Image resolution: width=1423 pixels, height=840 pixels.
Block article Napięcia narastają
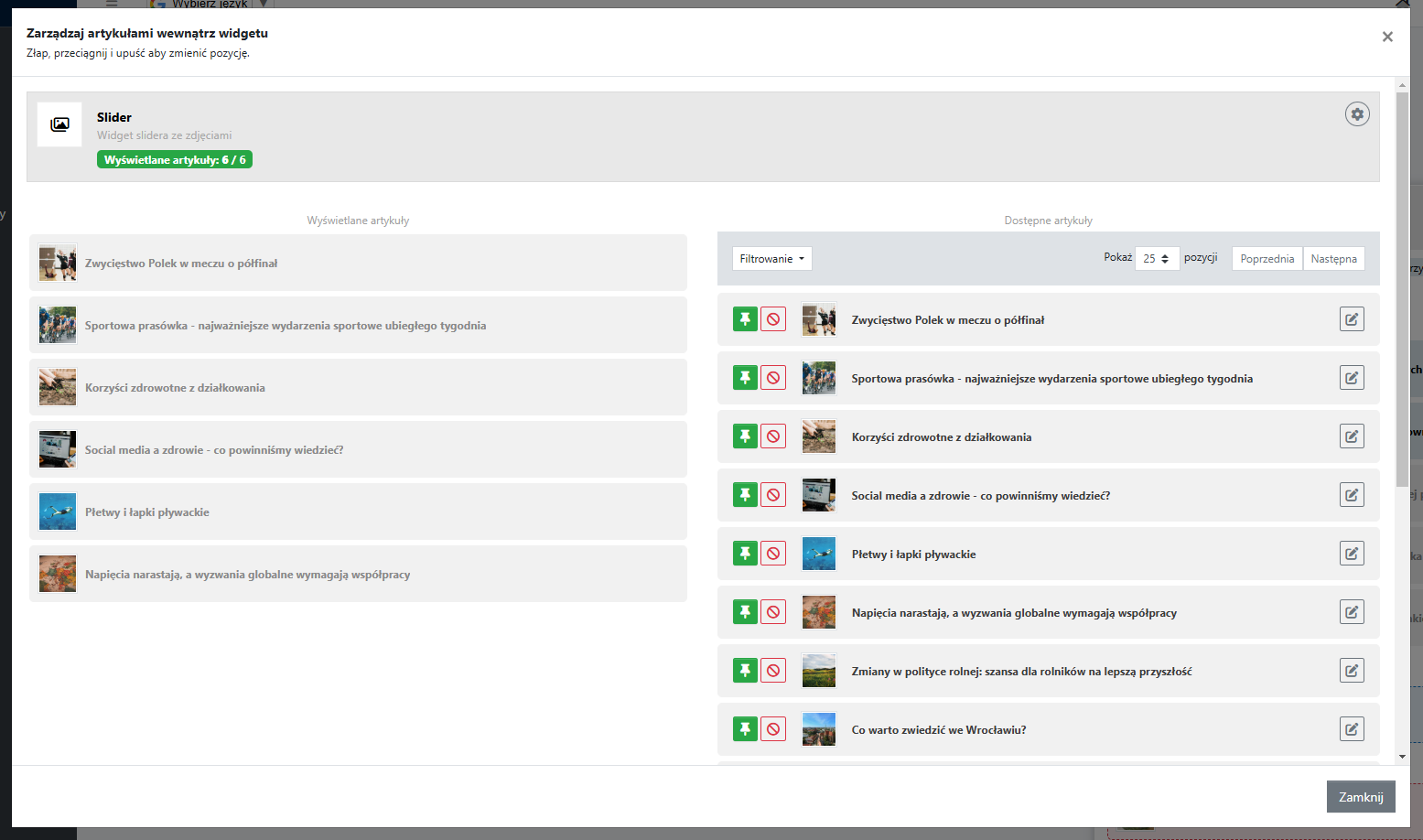tap(773, 612)
